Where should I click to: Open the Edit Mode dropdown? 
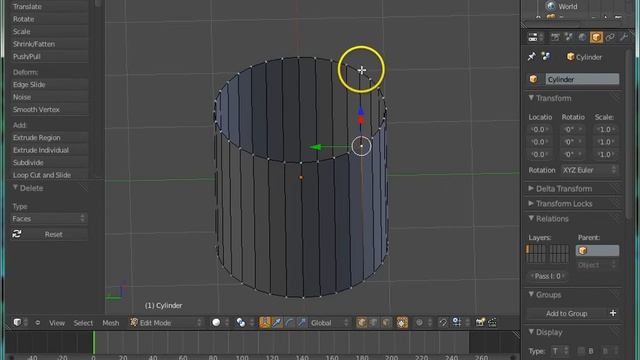tap(166, 322)
